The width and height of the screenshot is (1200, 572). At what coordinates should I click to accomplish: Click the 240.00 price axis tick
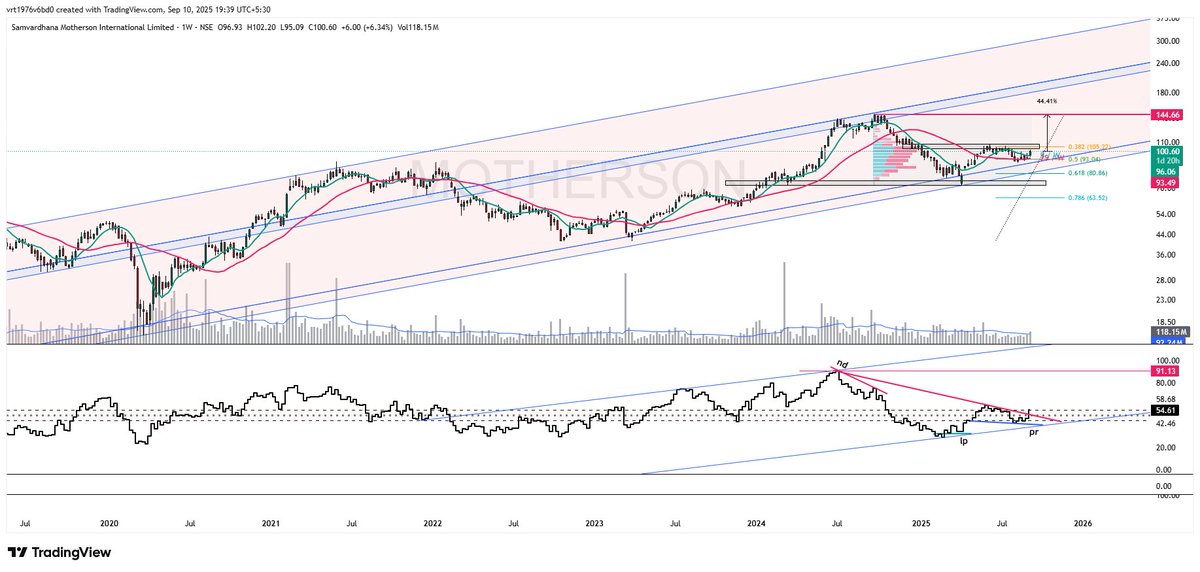point(1166,64)
